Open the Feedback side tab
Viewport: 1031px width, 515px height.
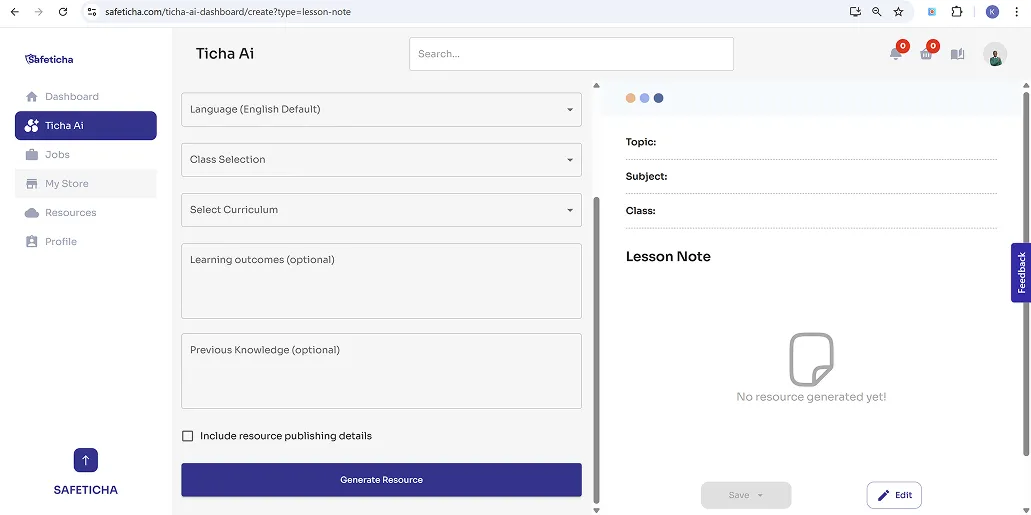(1020, 272)
